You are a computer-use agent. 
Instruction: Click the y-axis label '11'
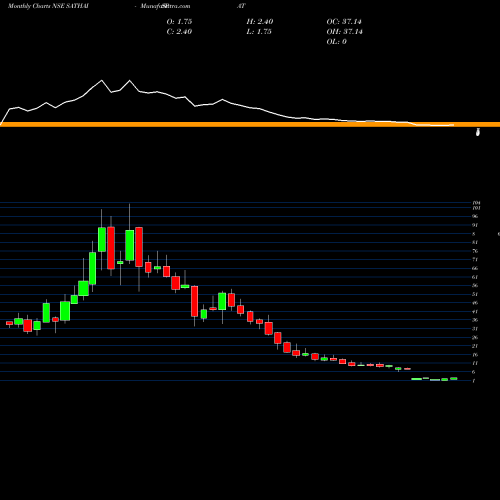point(475,363)
